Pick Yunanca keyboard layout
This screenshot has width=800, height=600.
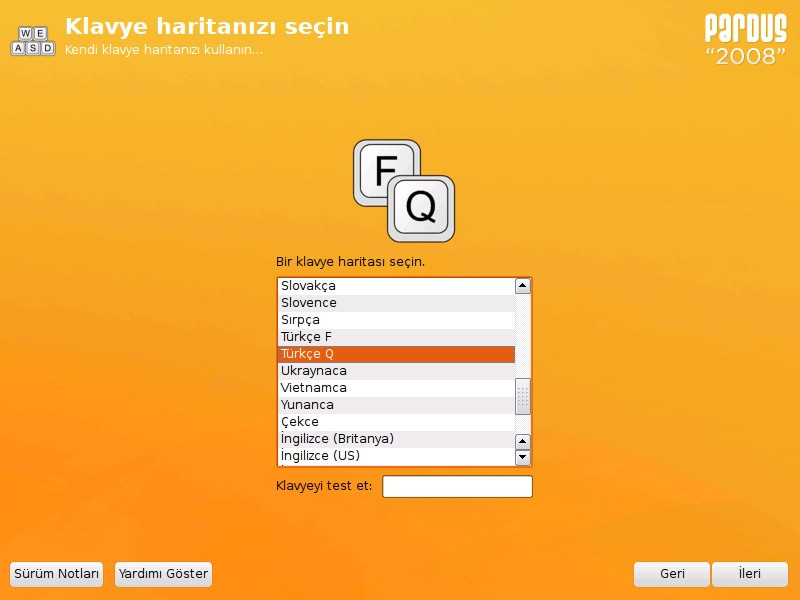tap(396, 405)
